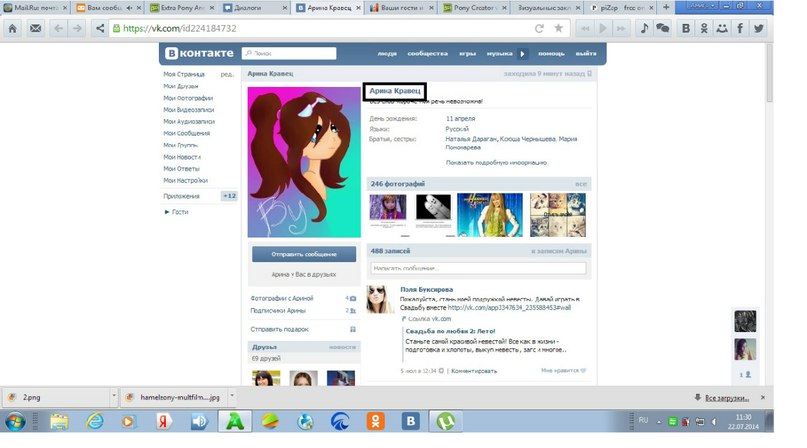Click the VK 'B' icon in browser toolbar

click(x=686, y=29)
